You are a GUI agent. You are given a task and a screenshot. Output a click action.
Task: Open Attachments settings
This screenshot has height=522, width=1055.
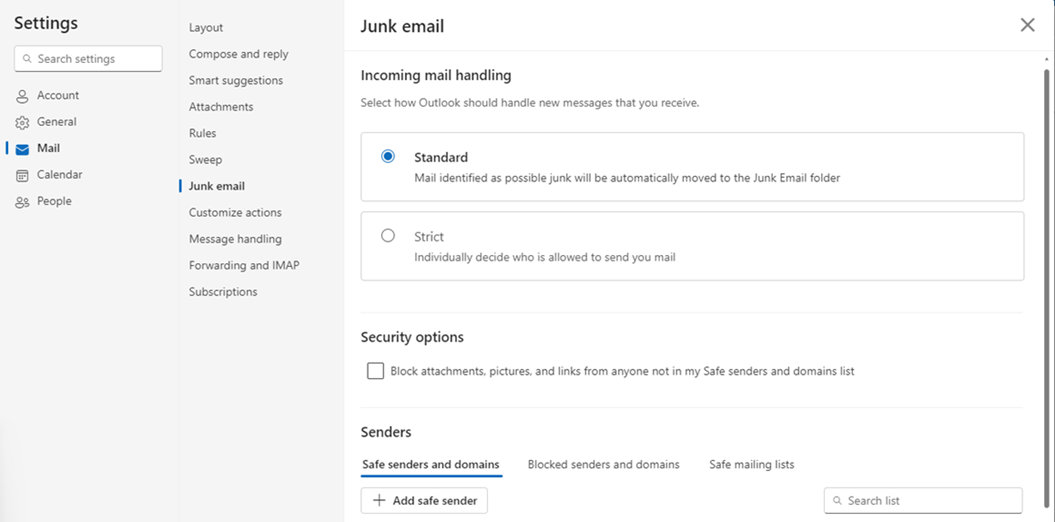click(221, 107)
